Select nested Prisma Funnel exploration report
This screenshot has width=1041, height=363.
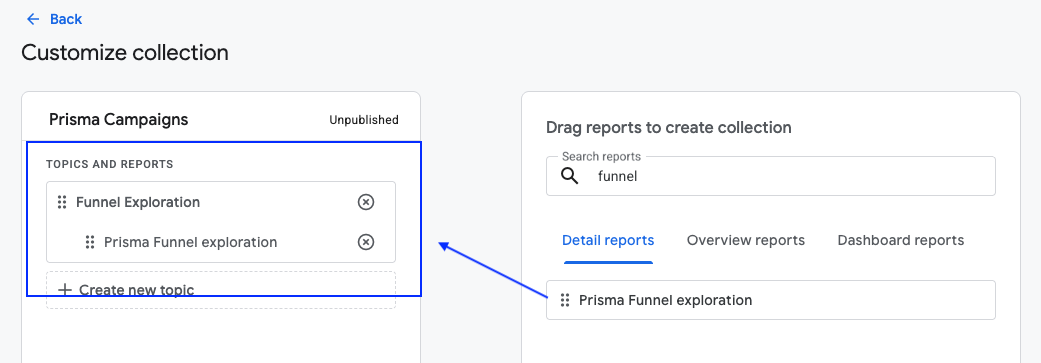click(x=191, y=242)
